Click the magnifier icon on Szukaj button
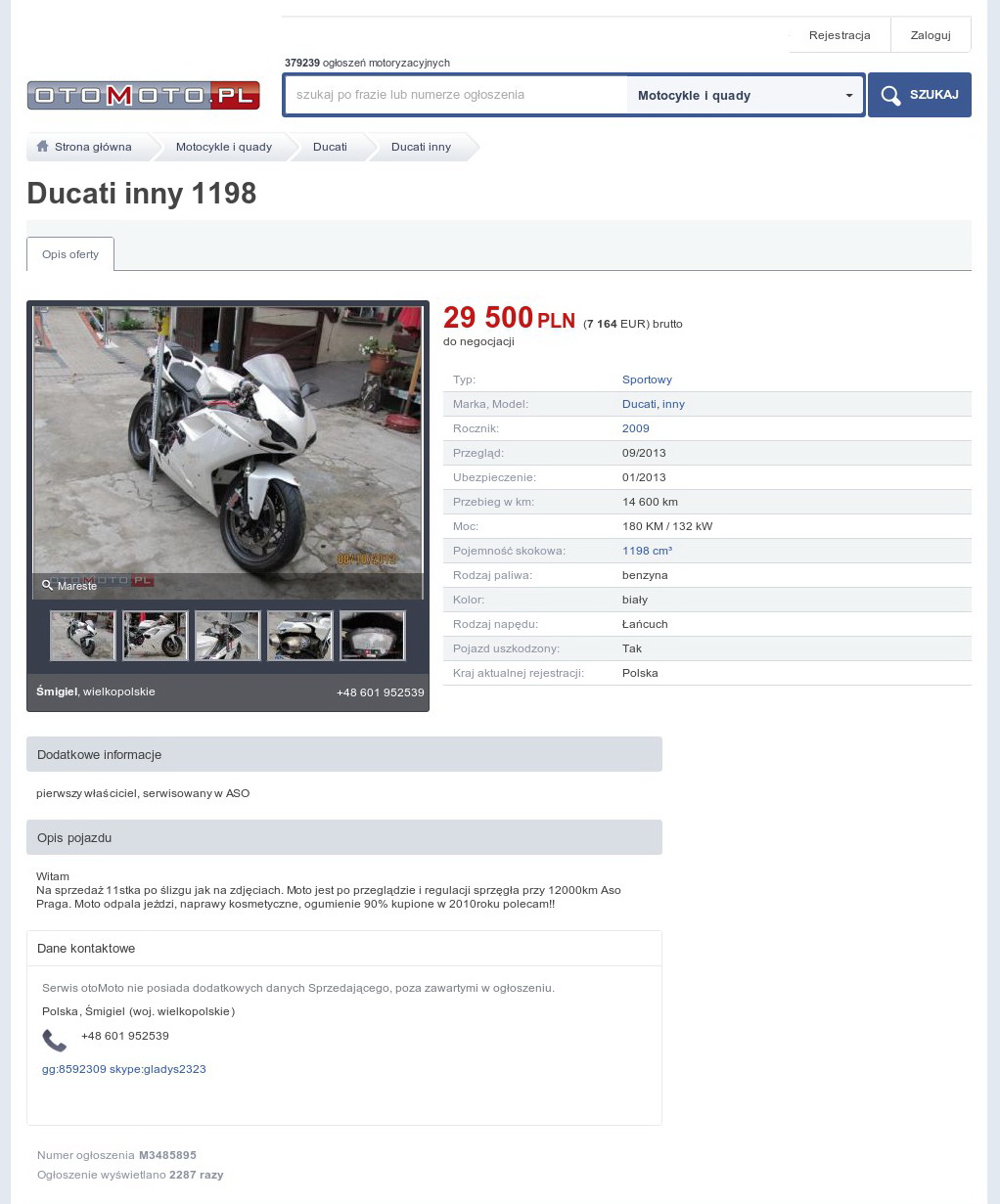The image size is (1000, 1204). 890,95
